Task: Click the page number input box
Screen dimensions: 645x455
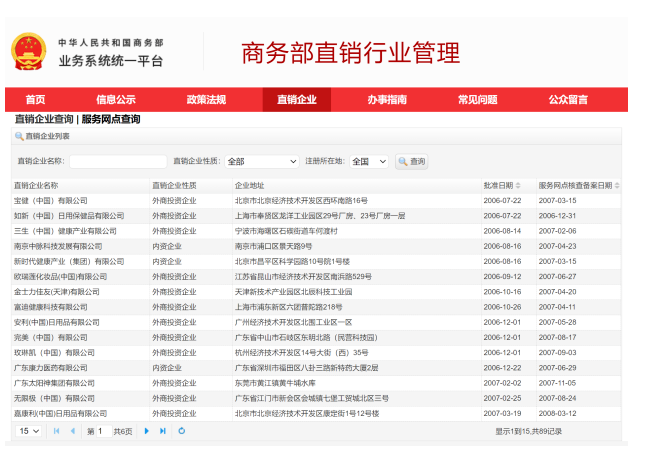Action: 100,431
